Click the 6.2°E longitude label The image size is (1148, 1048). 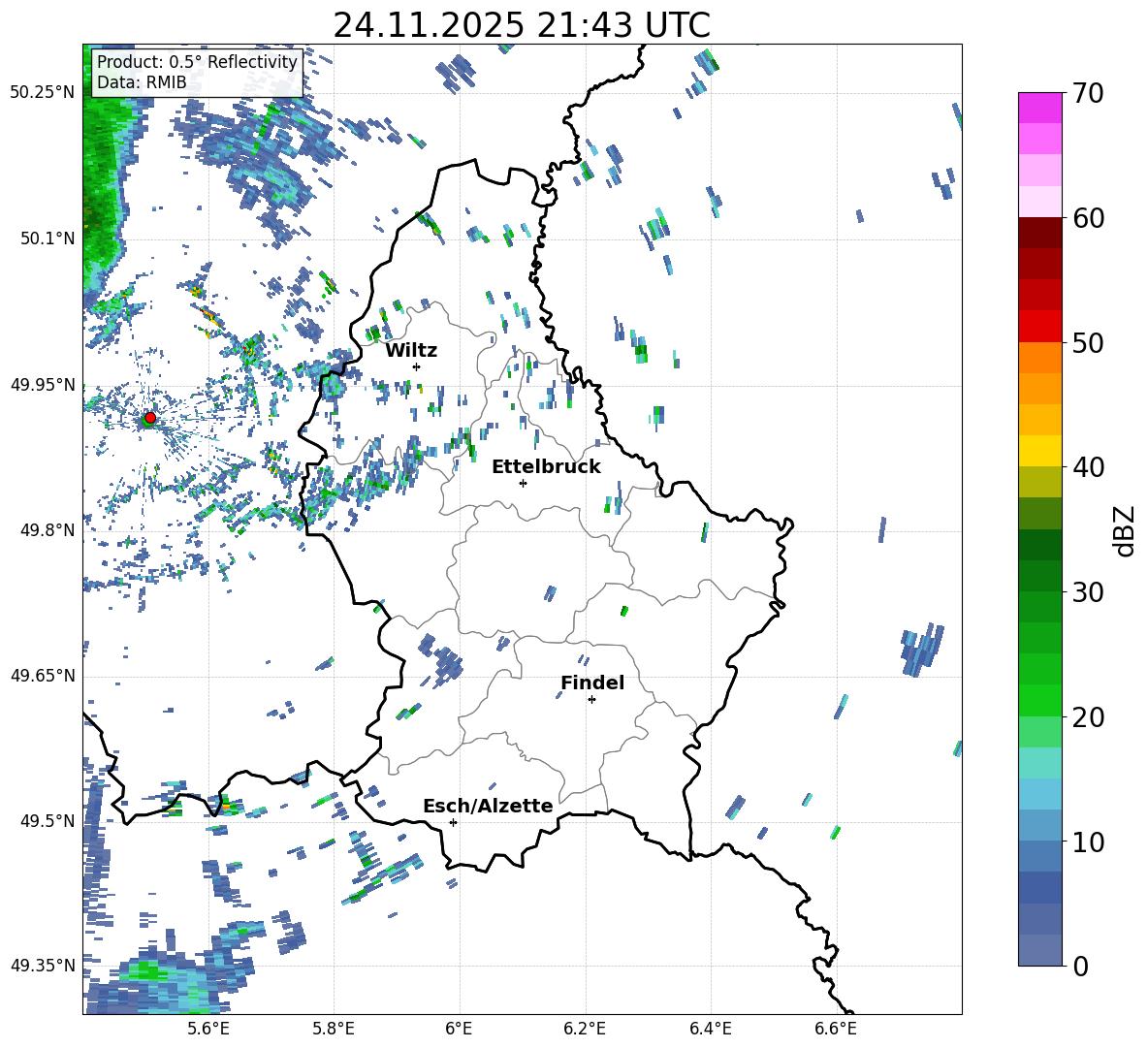click(x=585, y=1029)
